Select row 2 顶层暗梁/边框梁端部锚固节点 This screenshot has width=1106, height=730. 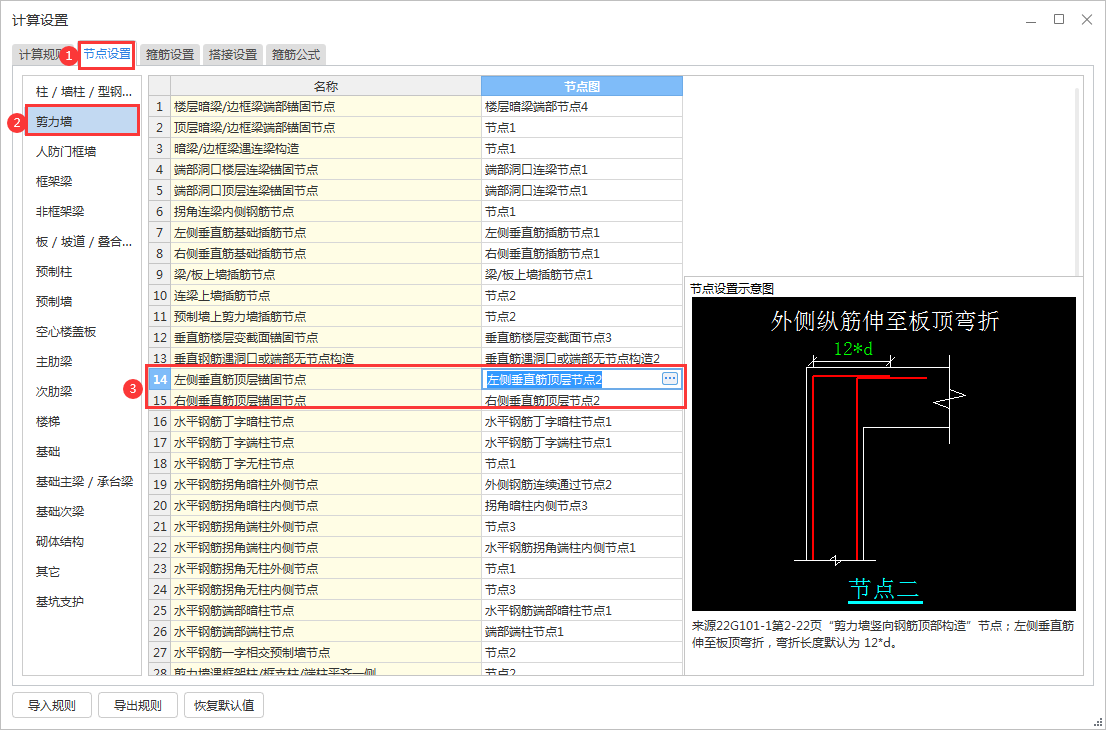coord(326,128)
